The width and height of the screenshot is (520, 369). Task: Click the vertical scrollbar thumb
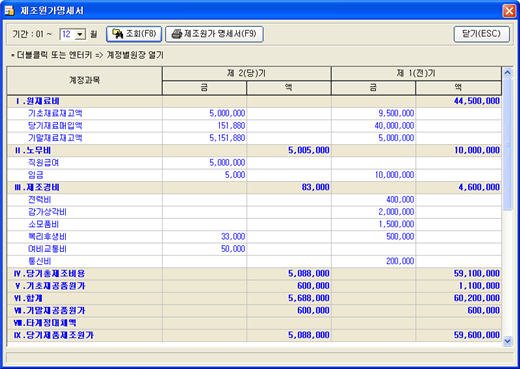[x=507, y=144]
